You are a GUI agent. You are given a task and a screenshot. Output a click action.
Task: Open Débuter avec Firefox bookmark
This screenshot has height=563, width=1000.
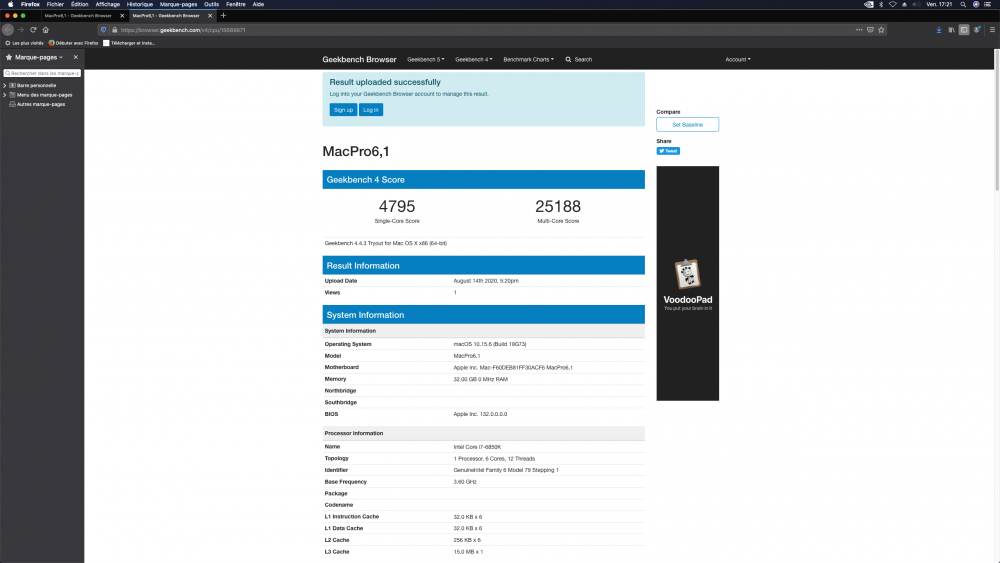point(73,43)
